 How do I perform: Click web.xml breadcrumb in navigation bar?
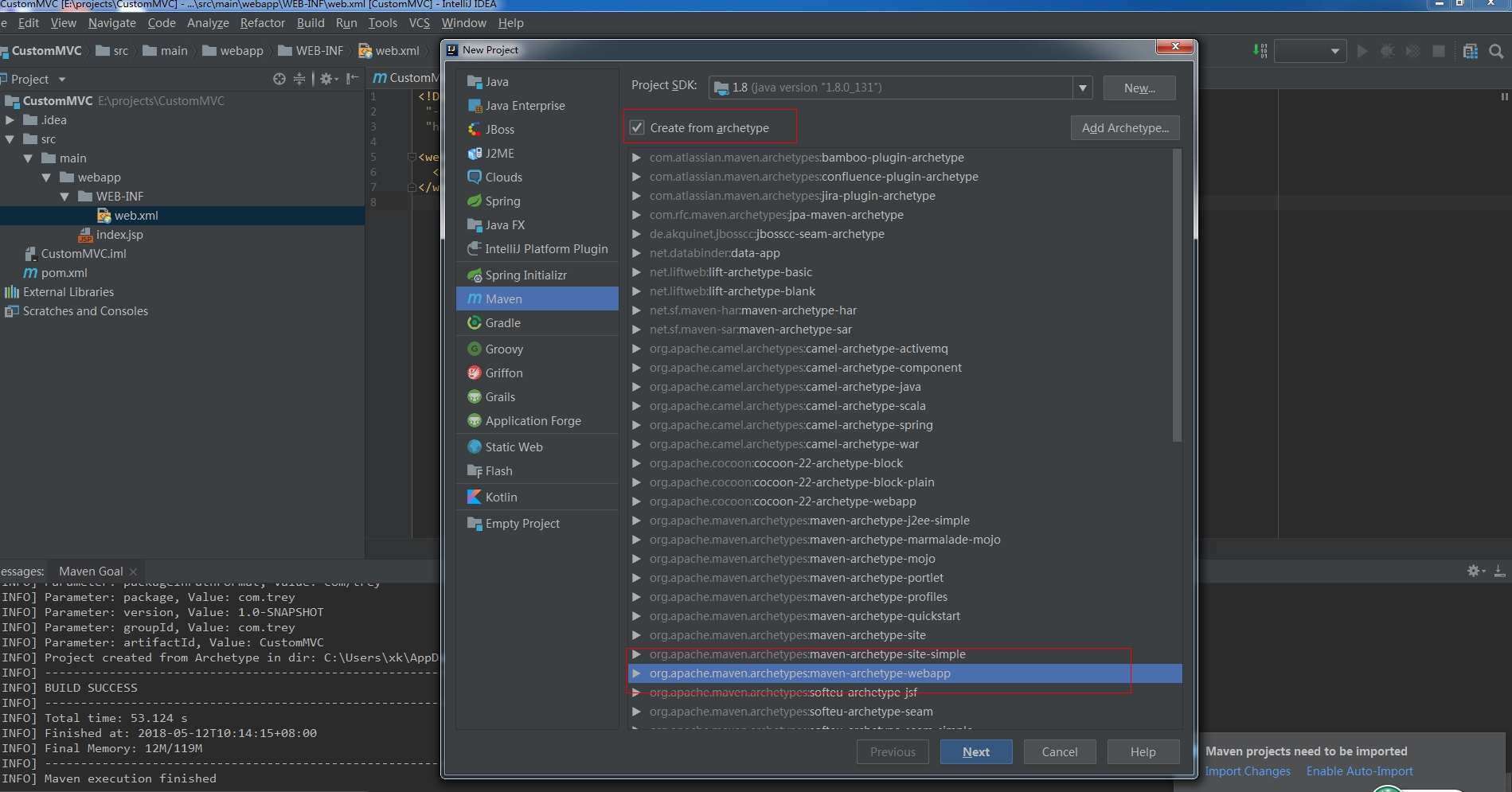pyautogui.click(x=389, y=51)
